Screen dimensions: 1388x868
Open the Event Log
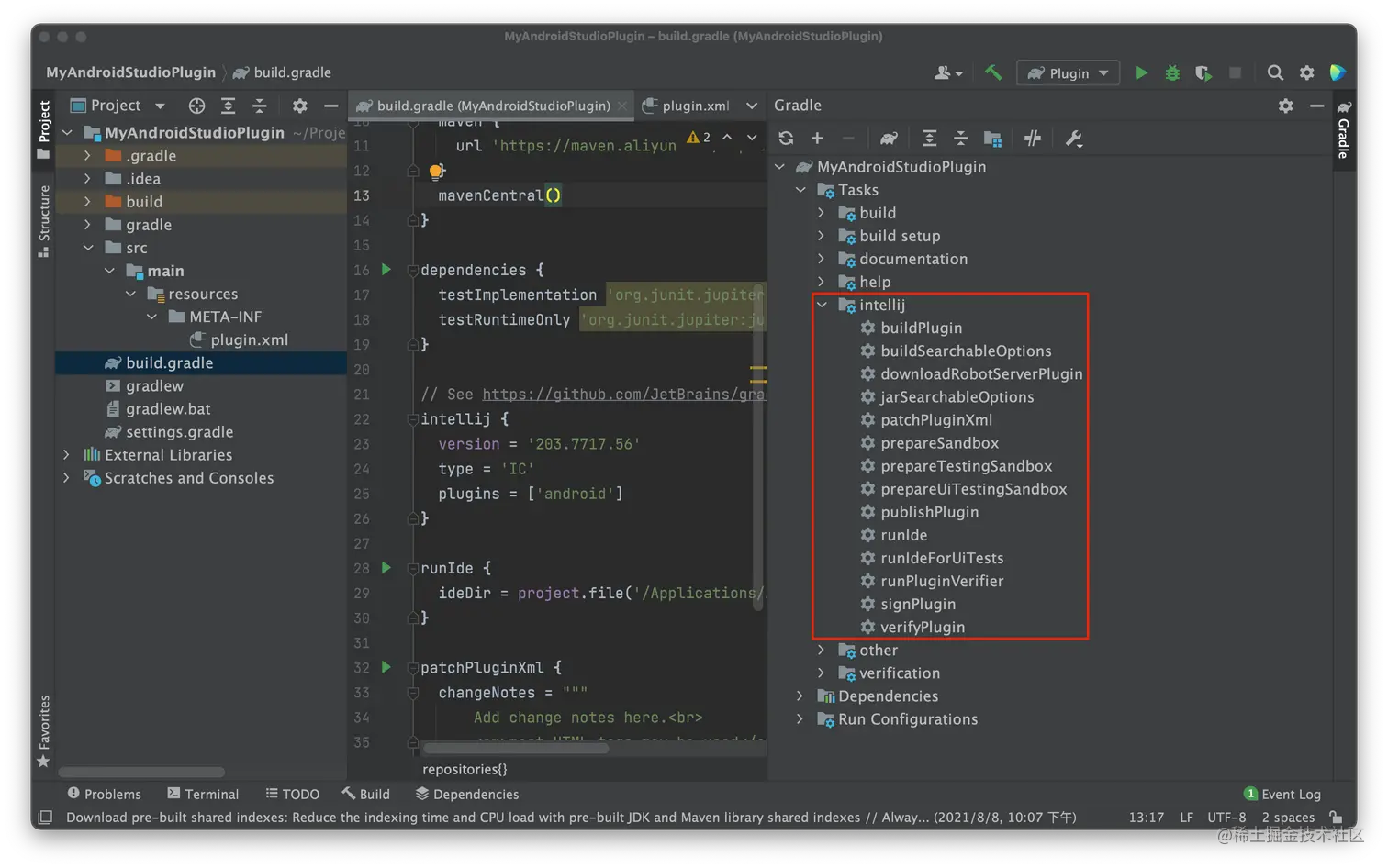point(1282,794)
